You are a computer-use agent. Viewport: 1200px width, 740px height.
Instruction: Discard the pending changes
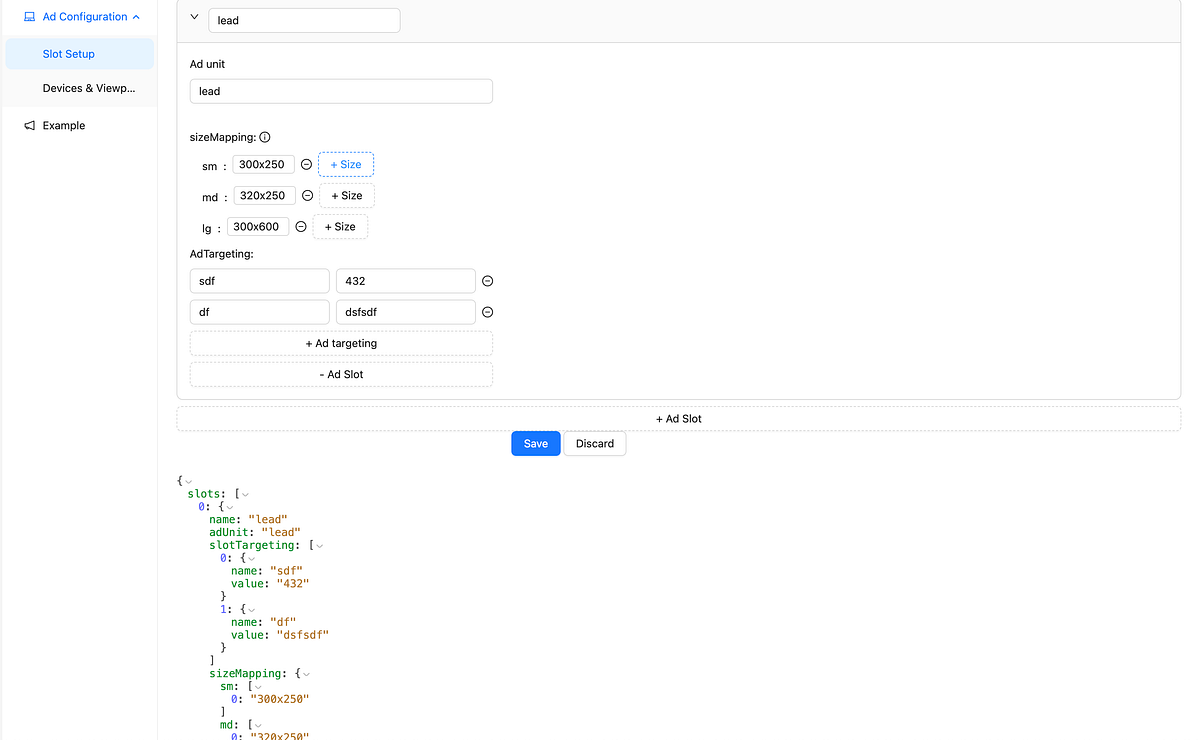pyautogui.click(x=594, y=443)
